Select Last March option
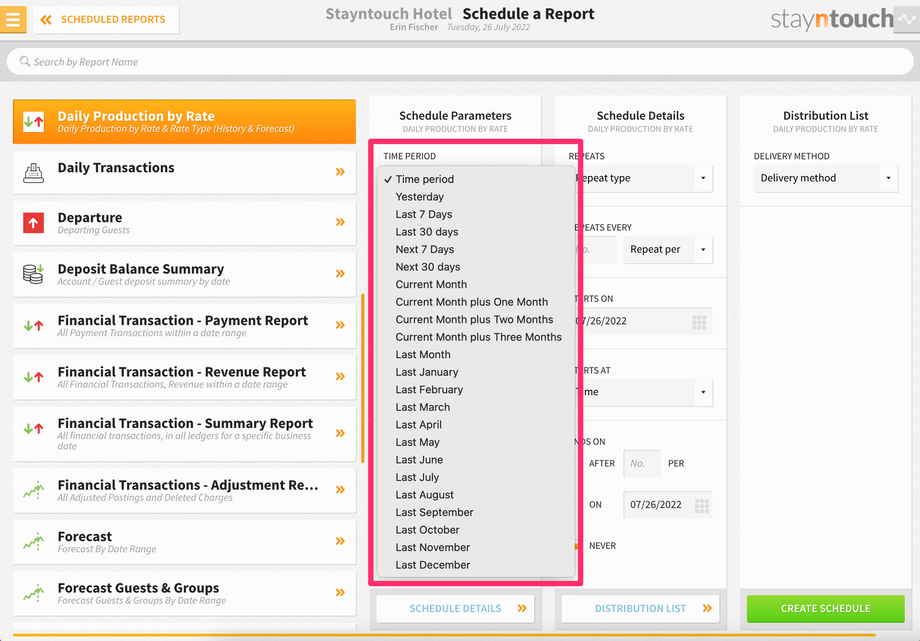Viewport: 920px width, 641px height. coord(476,407)
